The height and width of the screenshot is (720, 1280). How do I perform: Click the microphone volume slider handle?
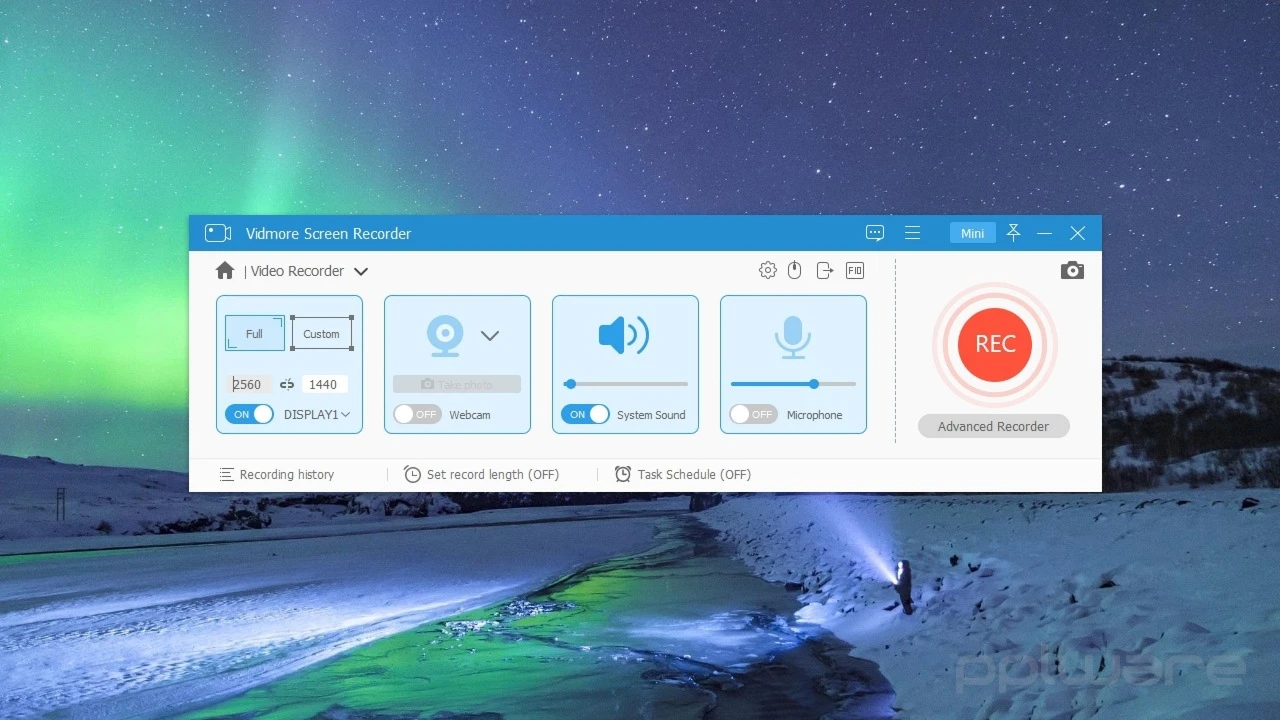(x=814, y=384)
